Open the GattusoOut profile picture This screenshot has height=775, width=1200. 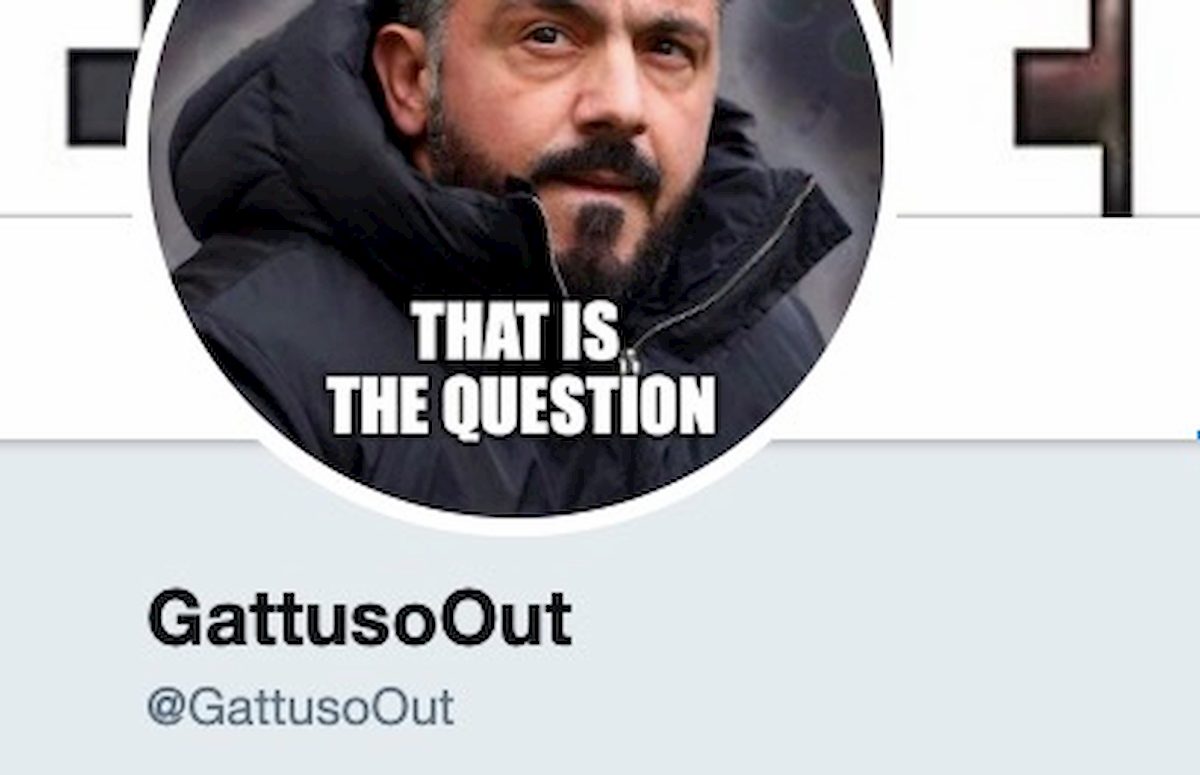click(x=515, y=255)
